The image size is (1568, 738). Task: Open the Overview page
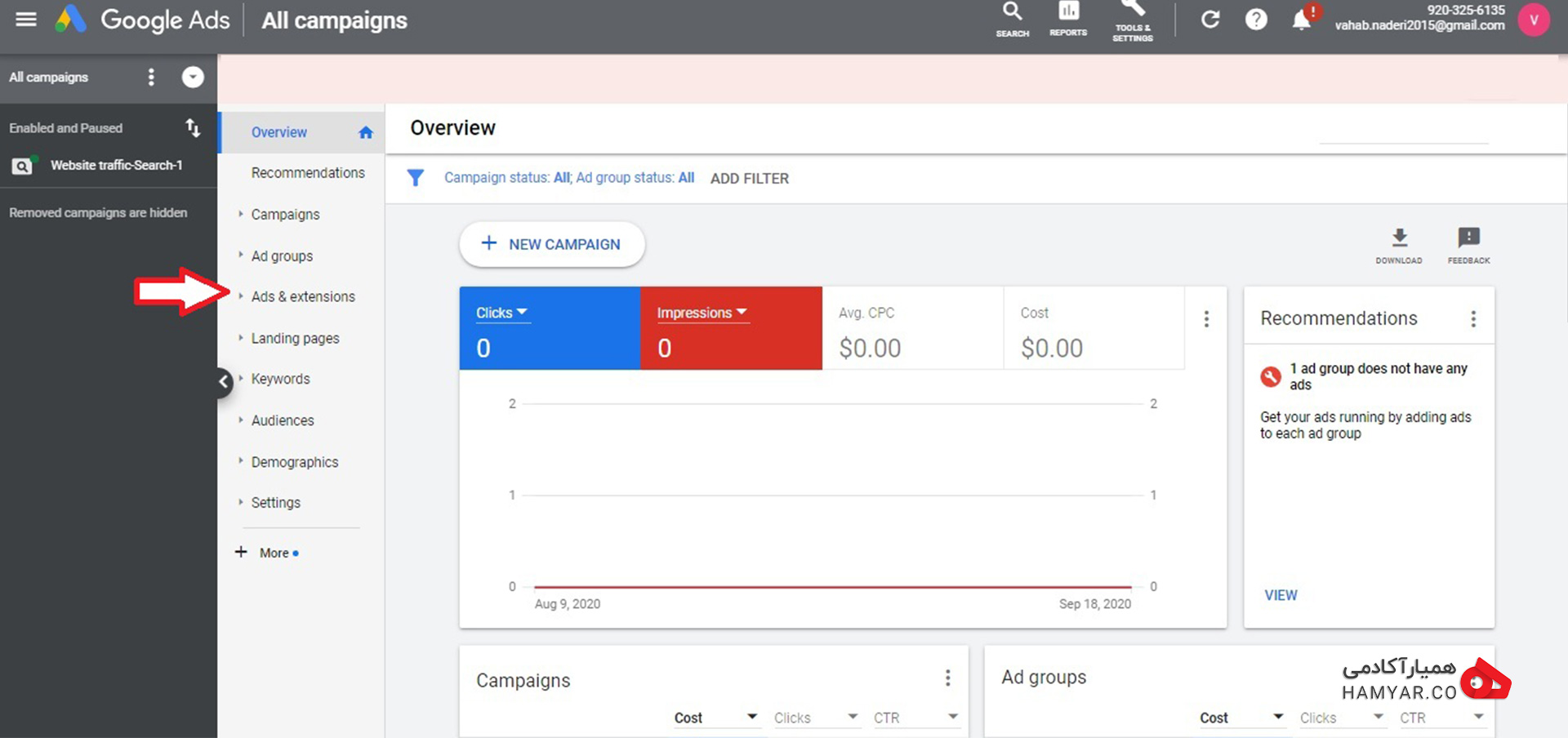279,132
